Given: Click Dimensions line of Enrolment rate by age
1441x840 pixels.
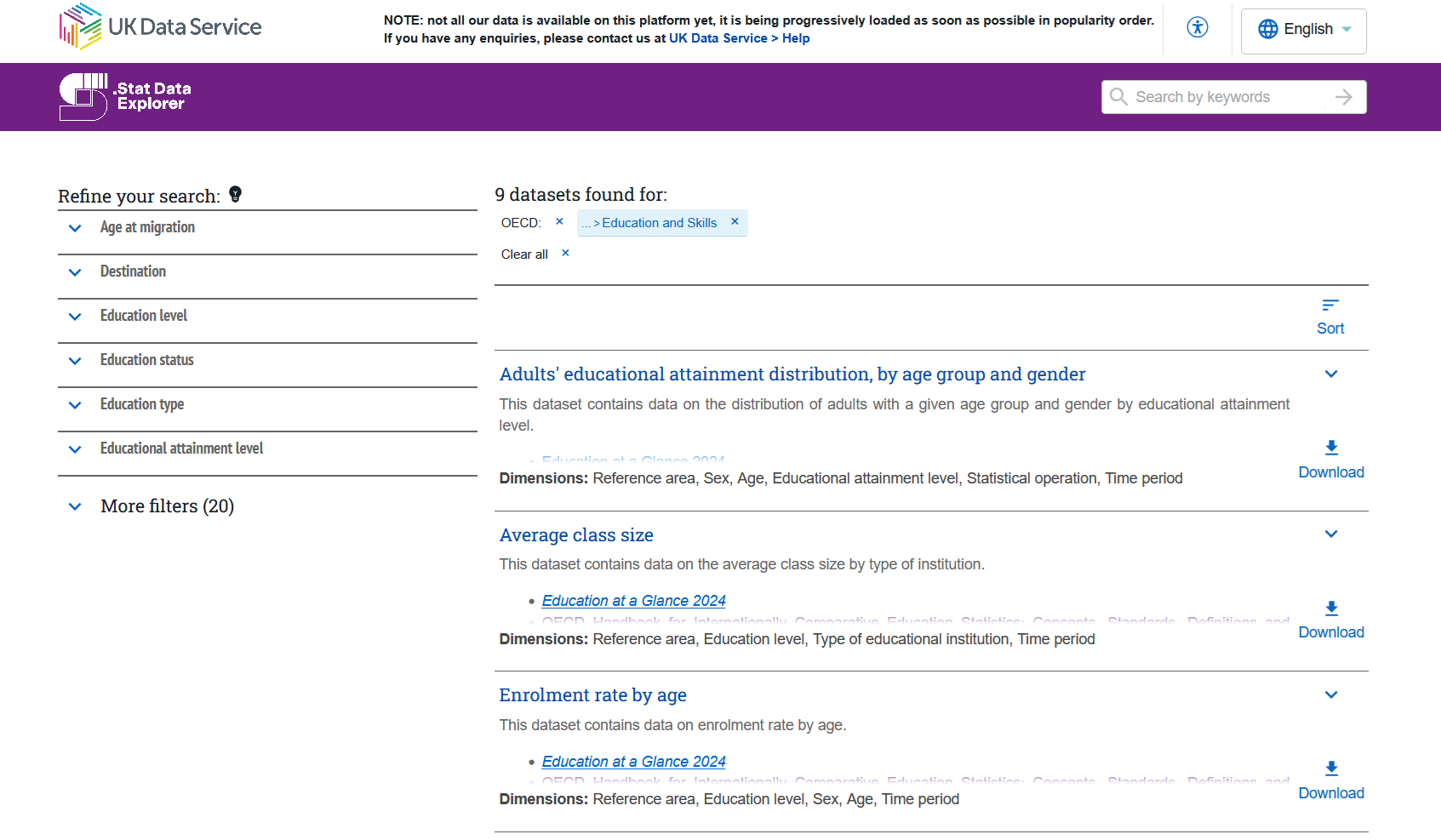Looking at the screenshot, I should [x=729, y=799].
